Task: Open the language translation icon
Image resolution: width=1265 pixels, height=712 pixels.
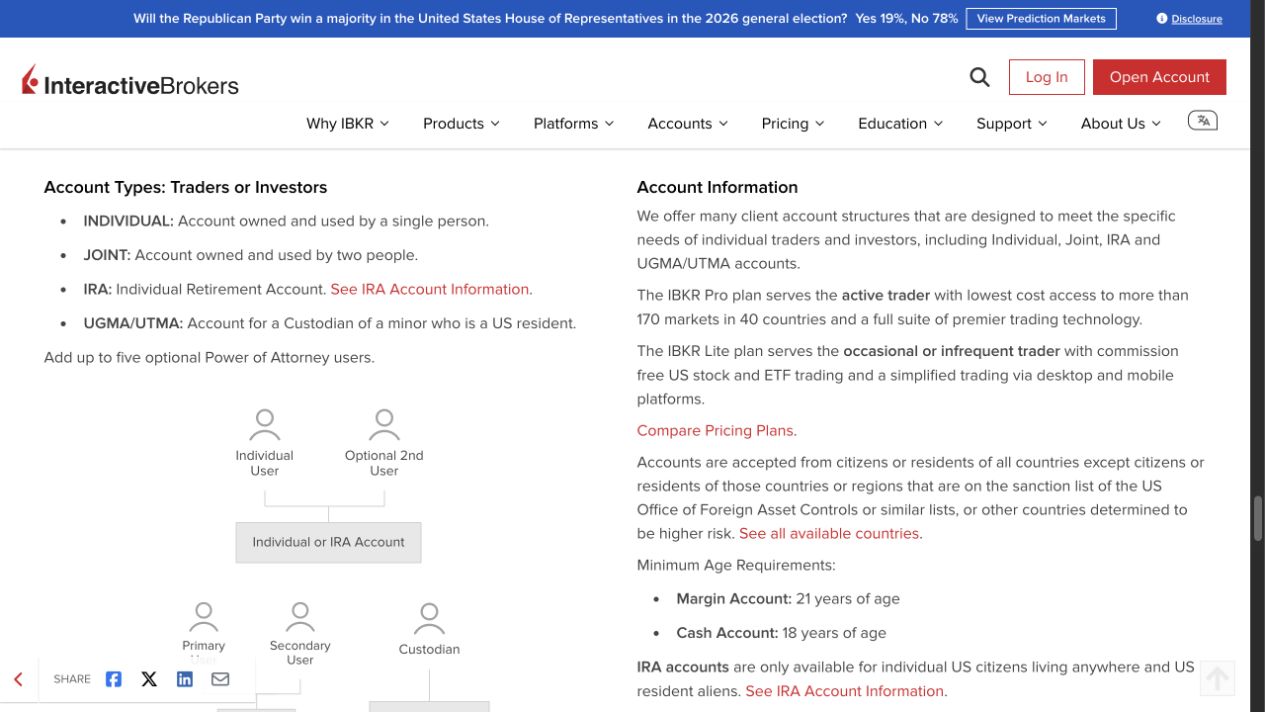Action: point(1202,121)
